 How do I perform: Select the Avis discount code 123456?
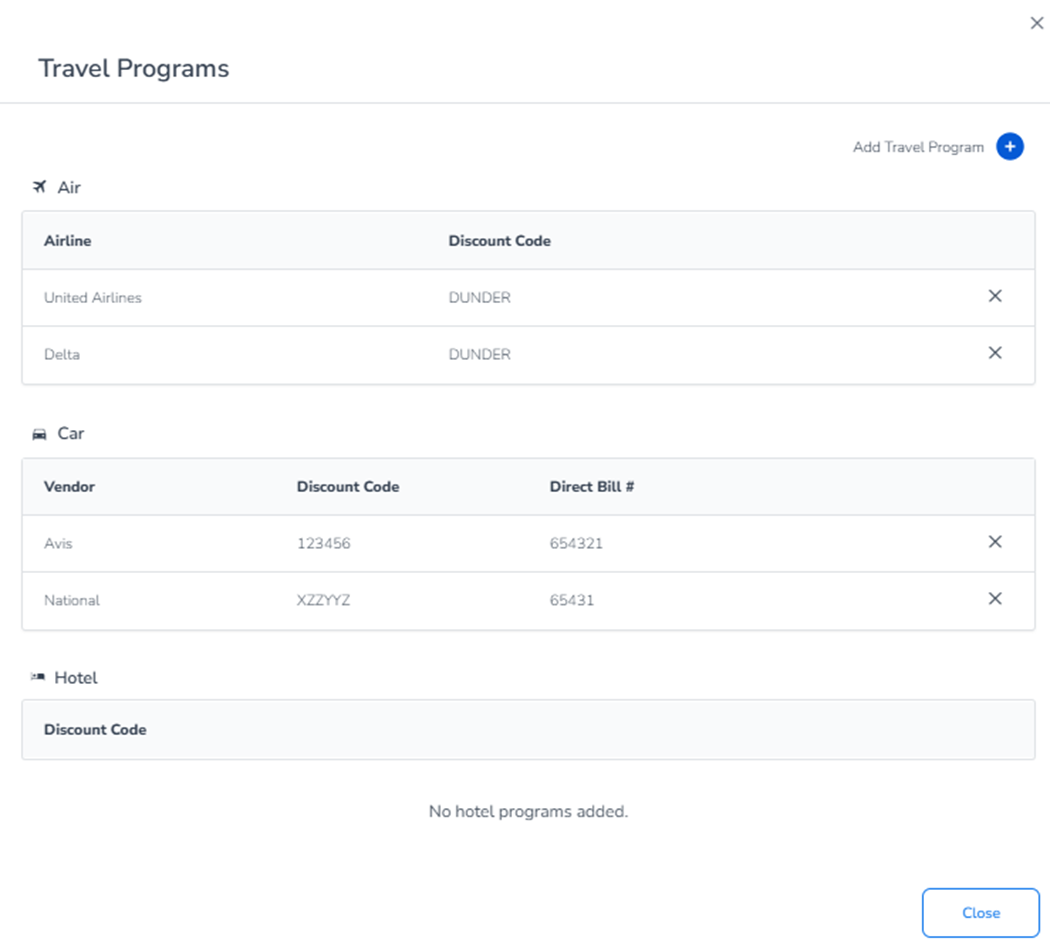(323, 544)
